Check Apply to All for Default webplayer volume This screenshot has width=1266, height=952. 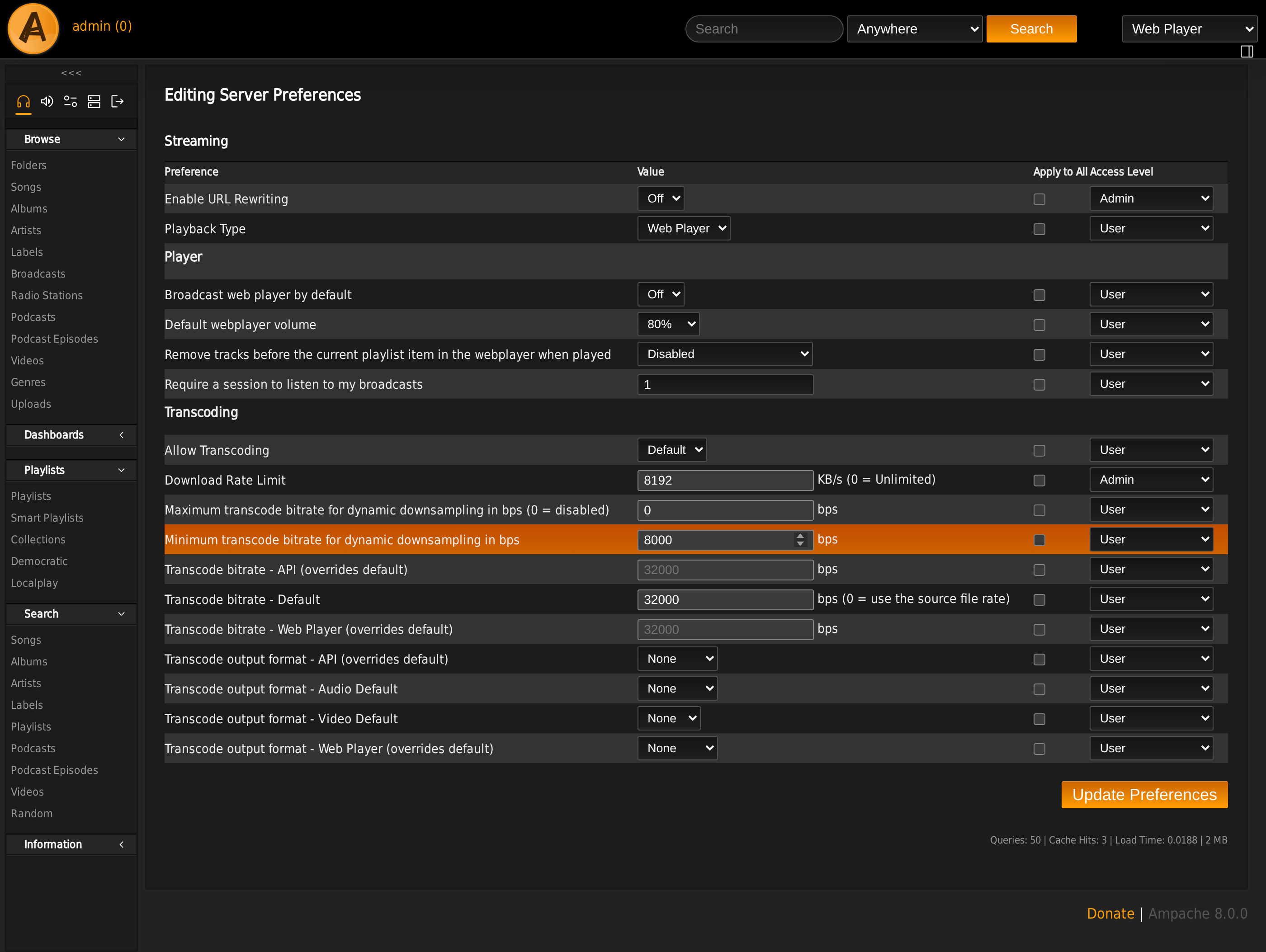[1039, 325]
